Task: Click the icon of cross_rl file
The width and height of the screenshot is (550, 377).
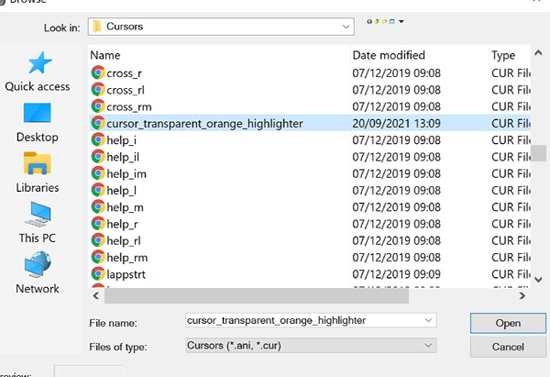Action: click(98, 89)
